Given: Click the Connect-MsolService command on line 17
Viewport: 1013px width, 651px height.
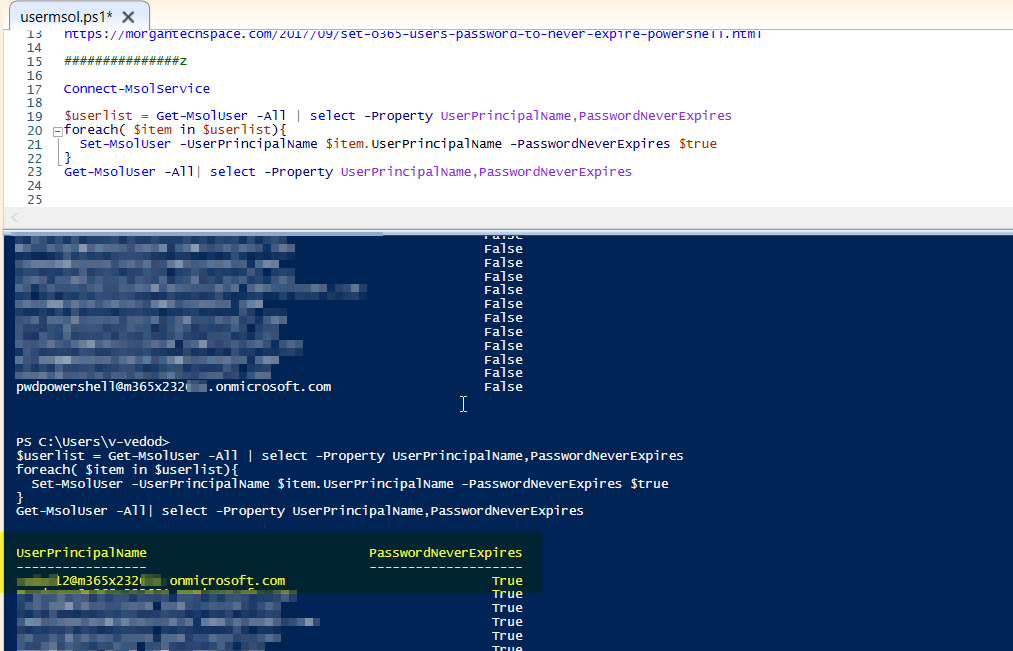Looking at the screenshot, I should point(136,89).
